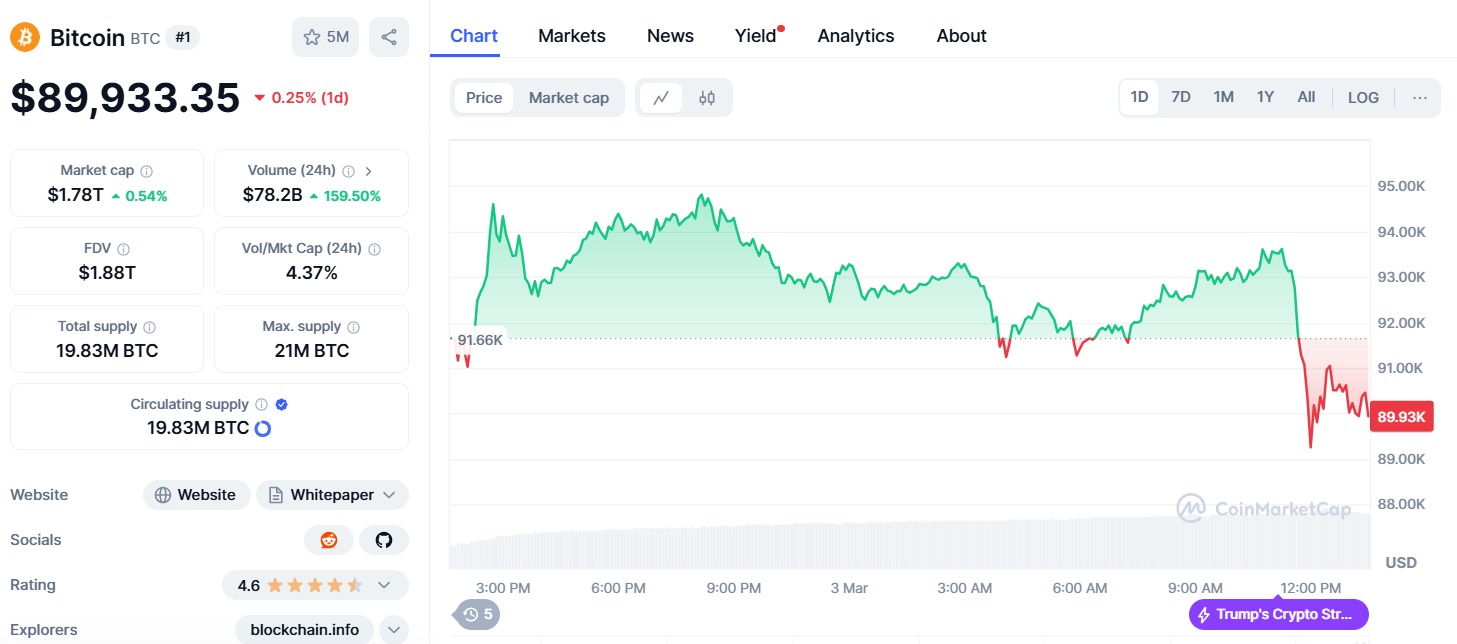Expand the Explorers list chevron
This screenshot has height=644, width=1457.
pyautogui.click(x=395, y=630)
